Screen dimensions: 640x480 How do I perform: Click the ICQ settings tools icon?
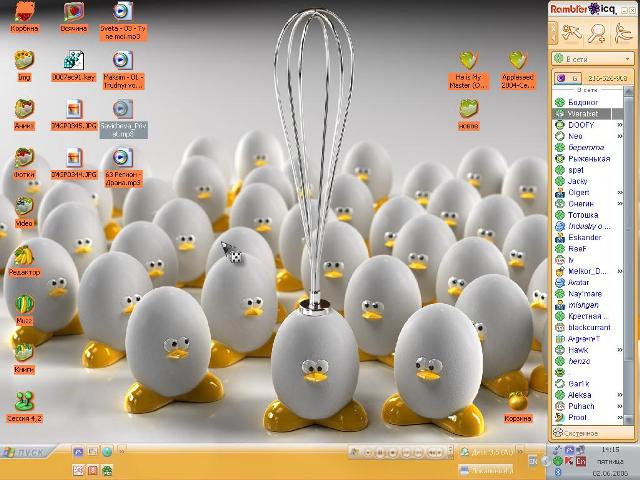coord(572,33)
